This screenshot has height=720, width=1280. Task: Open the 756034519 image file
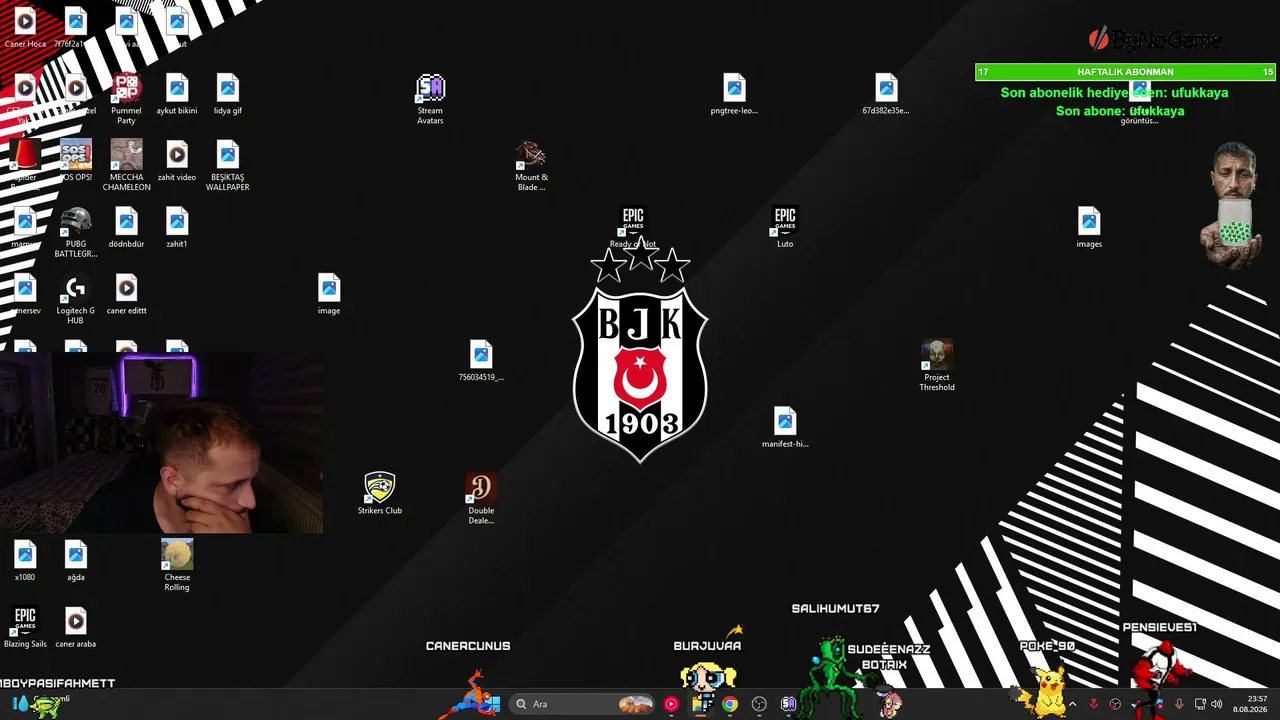click(481, 361)
